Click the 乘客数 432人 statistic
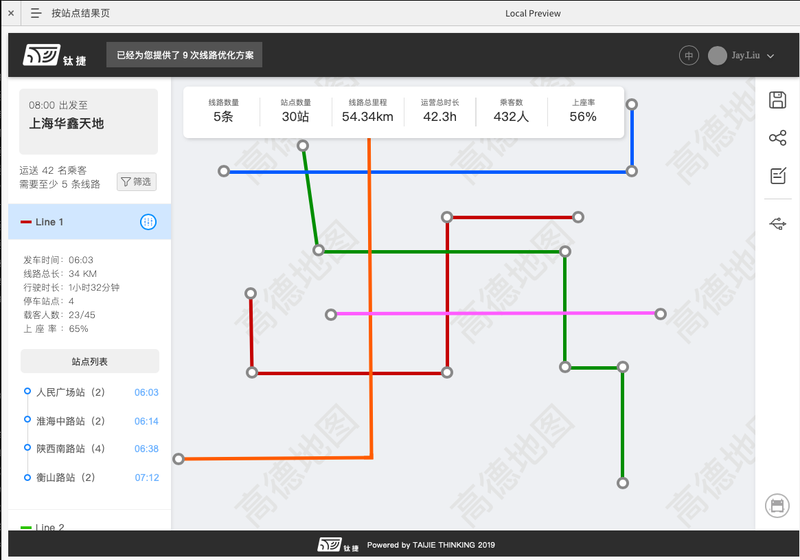Image resolution: width=800 pixels, height=560 pixels. pyautogui.click(x=511, y=111)
